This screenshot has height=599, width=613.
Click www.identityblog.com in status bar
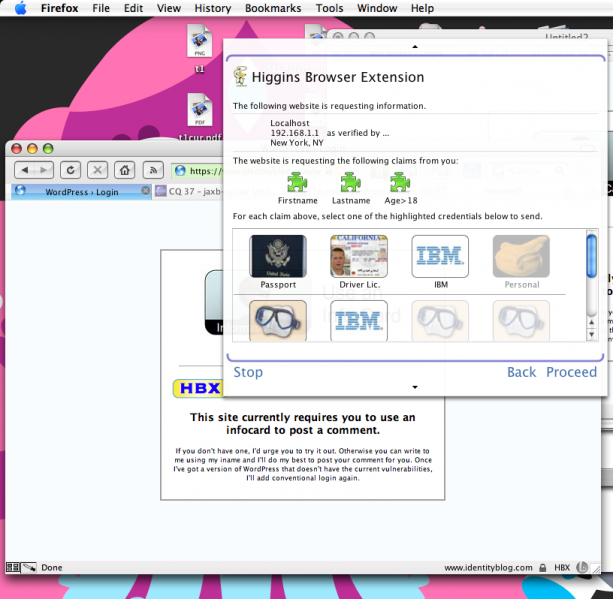[x=488, y=567]
